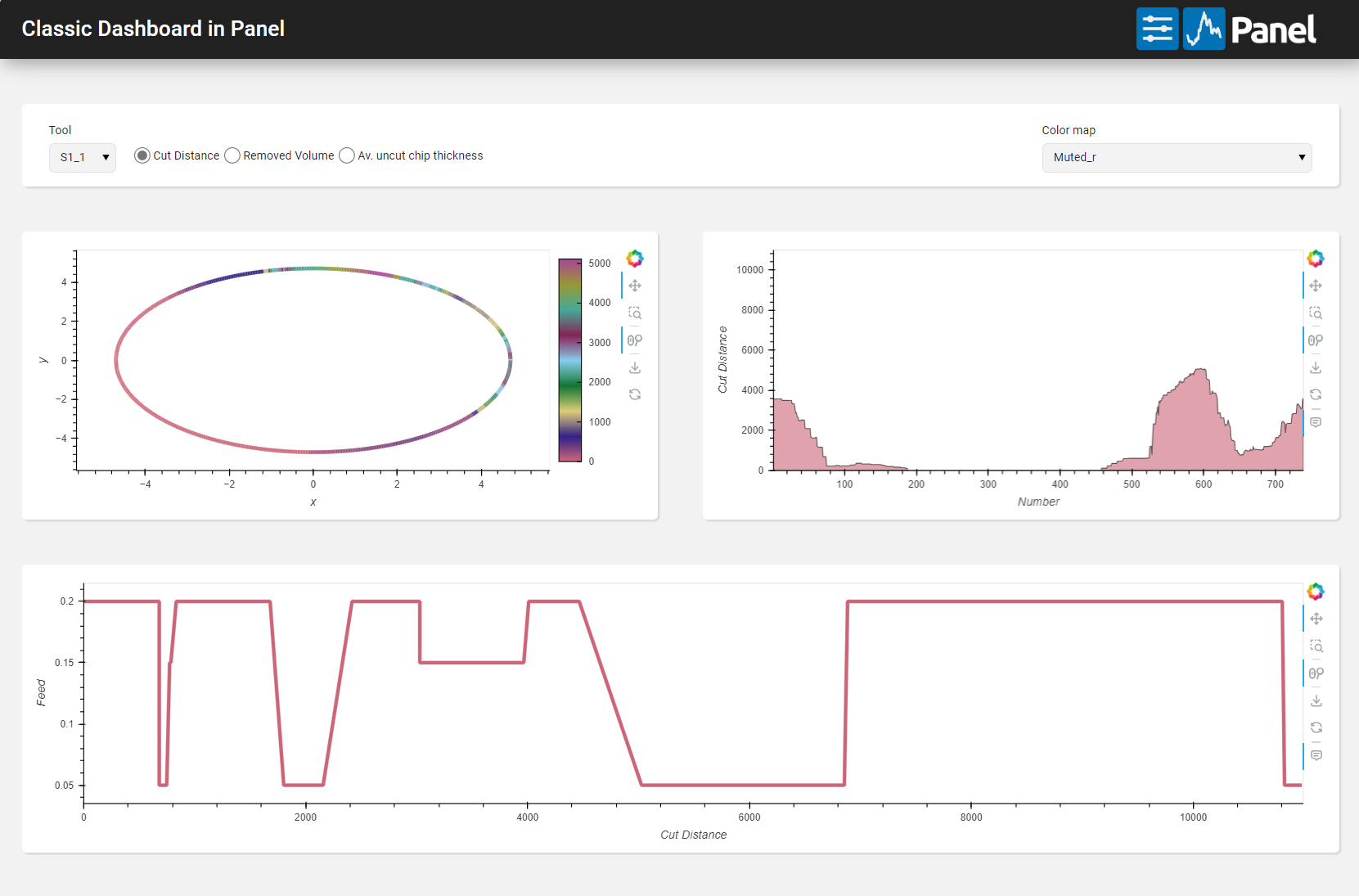The image size is (1359, 896).
Task: Click the color bar beside the ellipse plot
Action: coord(569,360)
